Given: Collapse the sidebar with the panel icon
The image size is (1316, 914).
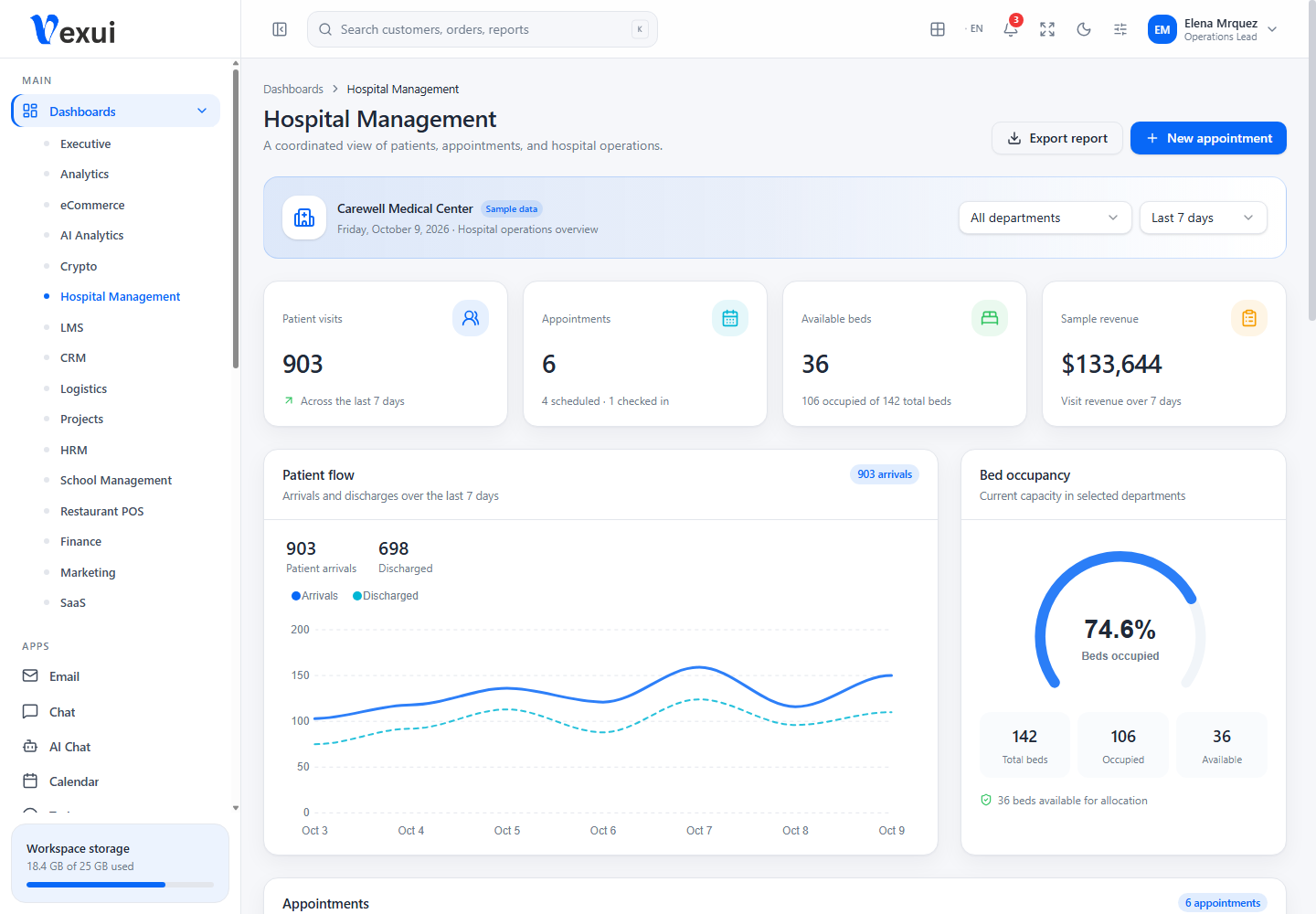Looking at the screenshot, I should click(280, 29).
